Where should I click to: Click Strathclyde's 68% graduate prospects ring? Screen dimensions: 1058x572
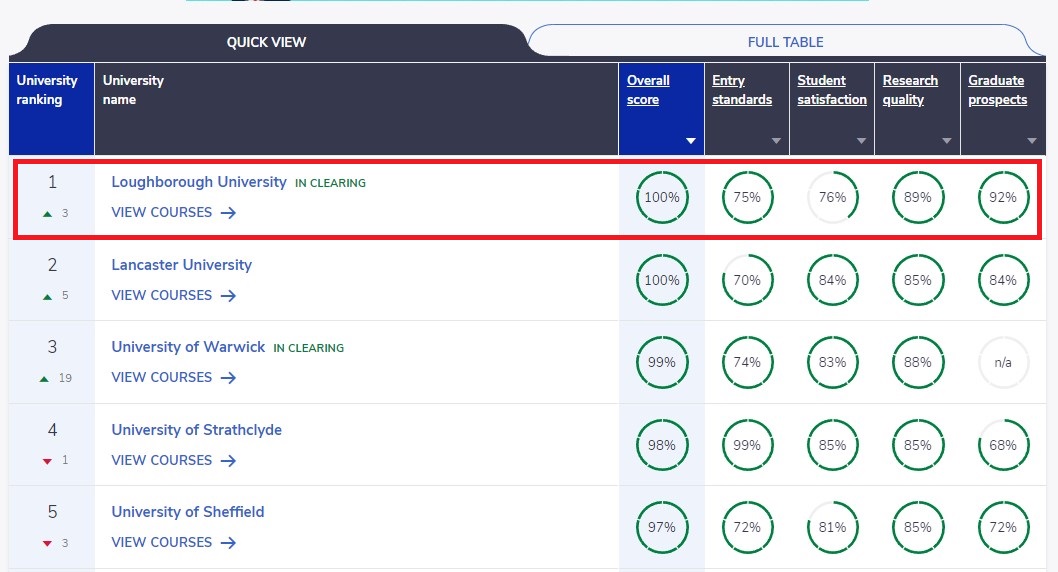pos(1003,445)
